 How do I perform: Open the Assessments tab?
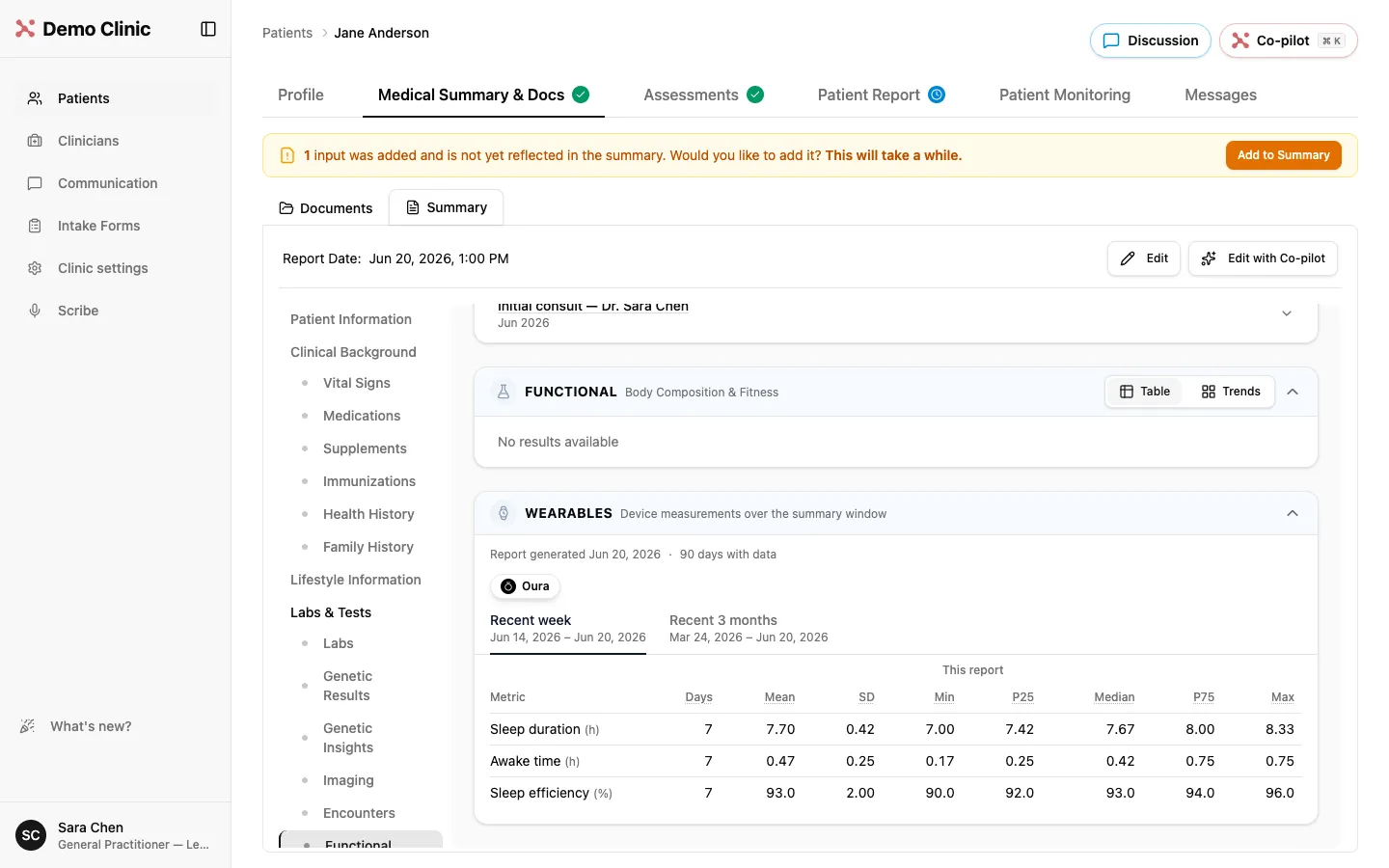point(703,95)
